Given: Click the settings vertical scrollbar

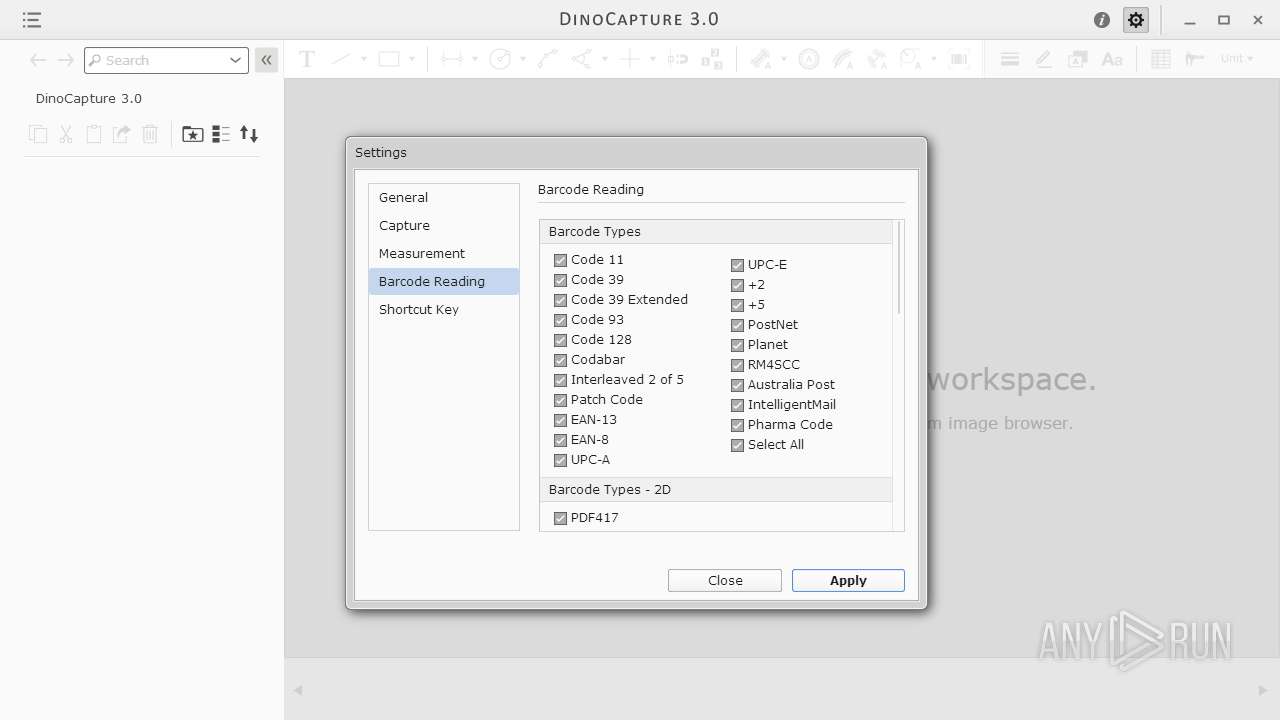Looking at the screenshot, I should [899, 268].
